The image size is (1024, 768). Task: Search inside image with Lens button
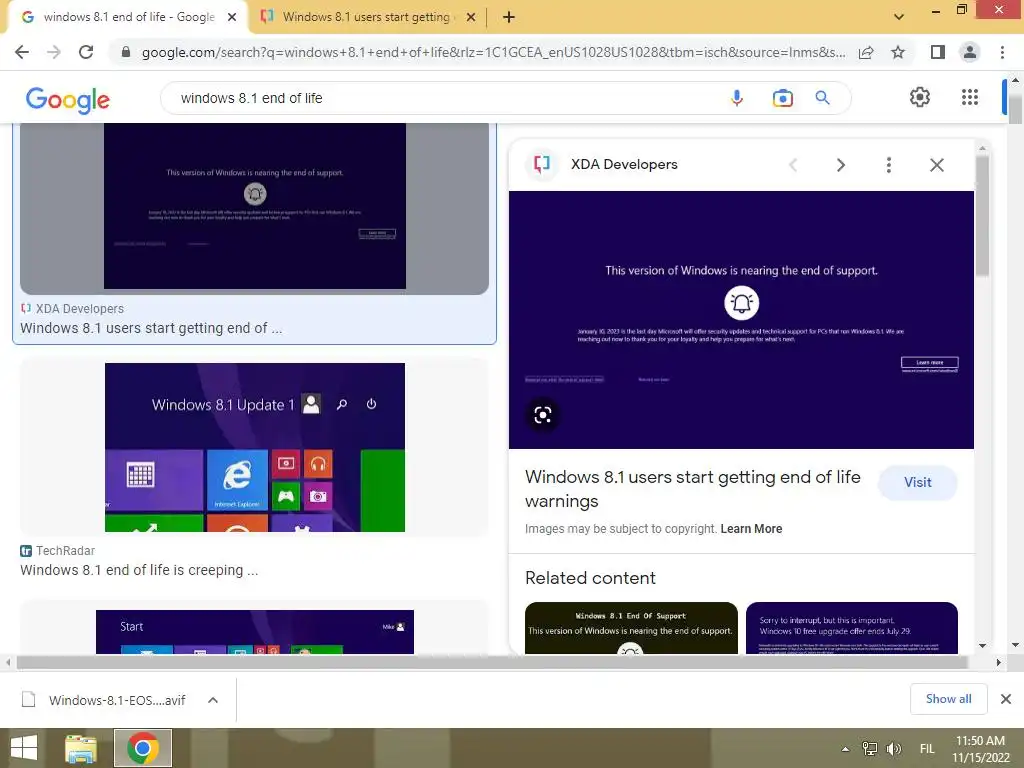(543, 415)
